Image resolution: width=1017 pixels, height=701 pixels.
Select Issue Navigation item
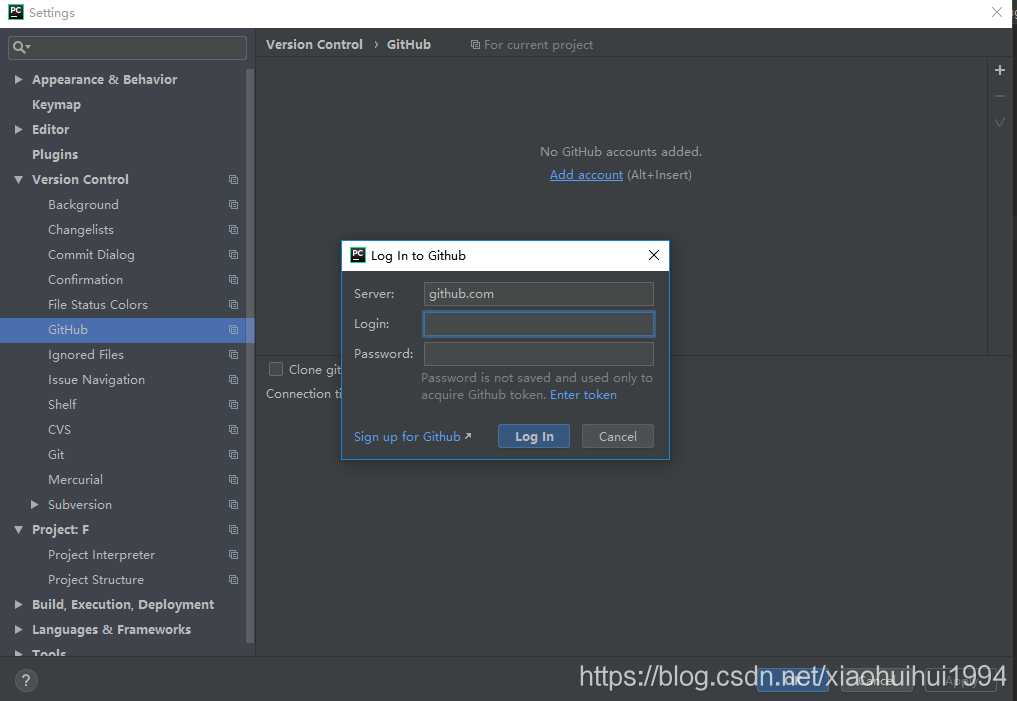[x=96, y=380]
